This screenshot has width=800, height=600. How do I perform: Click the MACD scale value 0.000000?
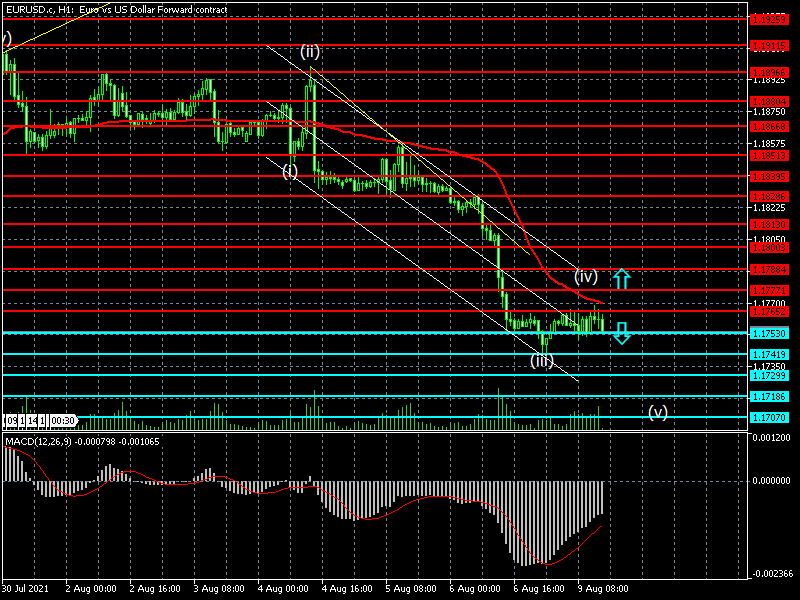771,481
